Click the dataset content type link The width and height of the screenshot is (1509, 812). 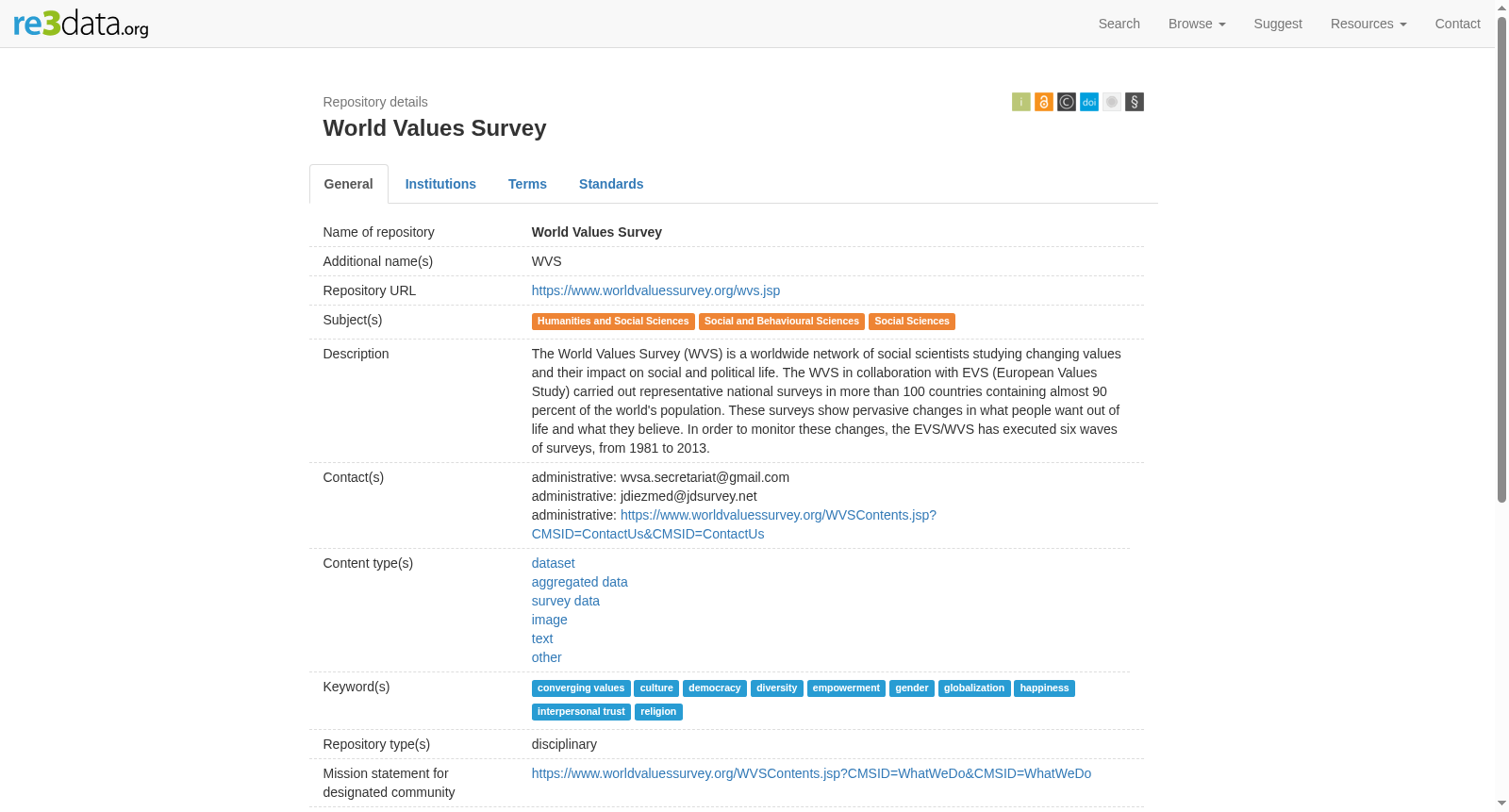click(553, 563)
